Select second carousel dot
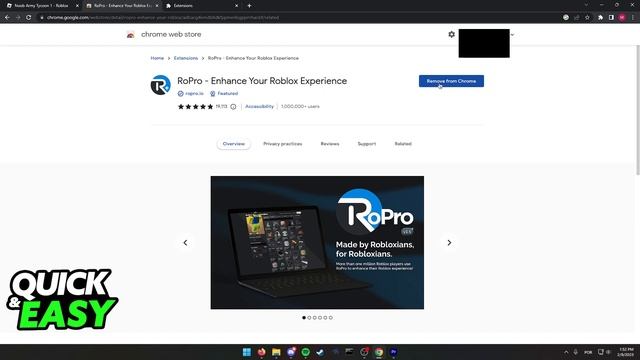The image size is (640, 360). (x=309, y=318)
